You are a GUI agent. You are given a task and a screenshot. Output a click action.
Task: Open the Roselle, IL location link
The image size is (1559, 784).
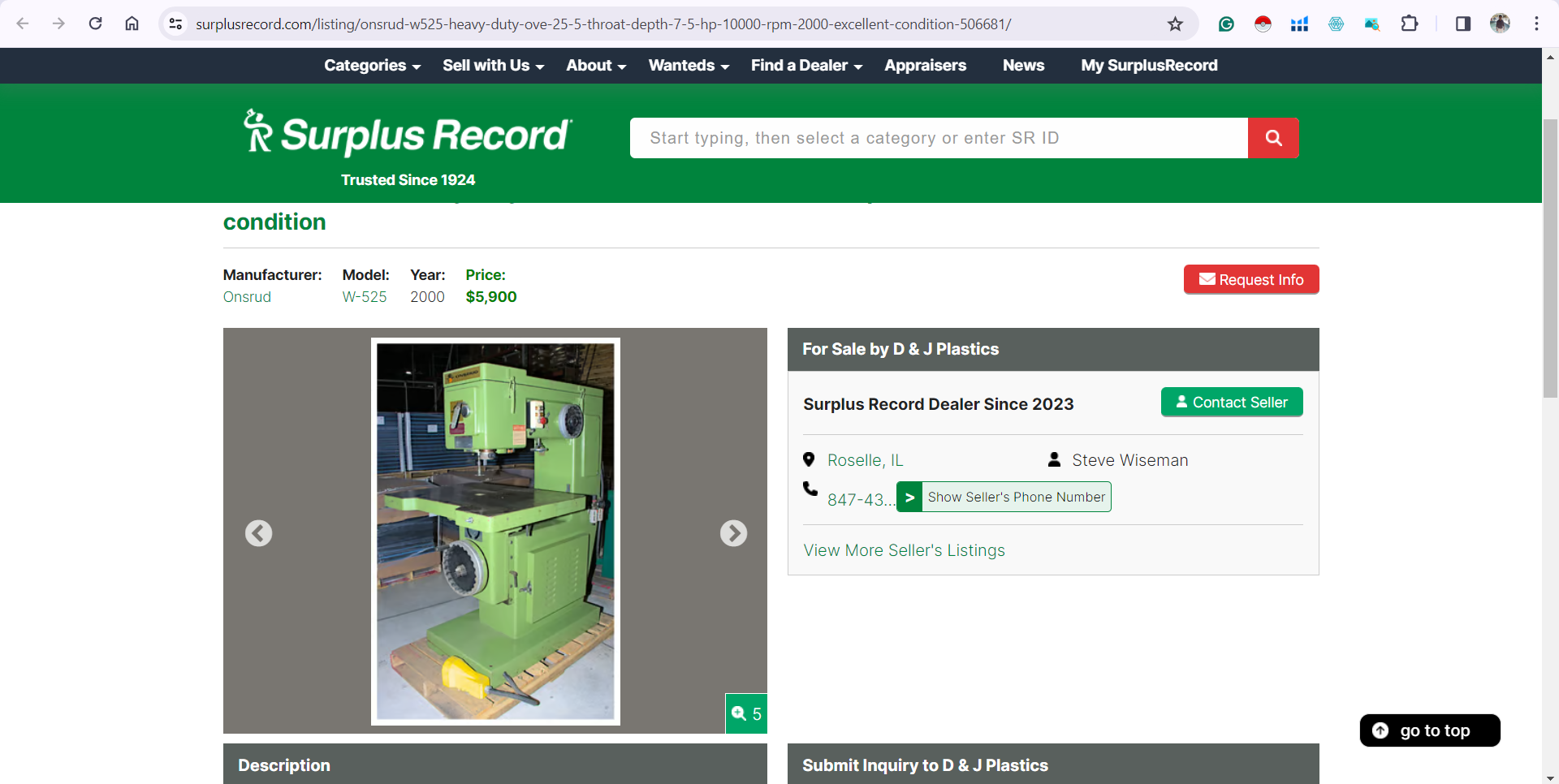point(865,460)
